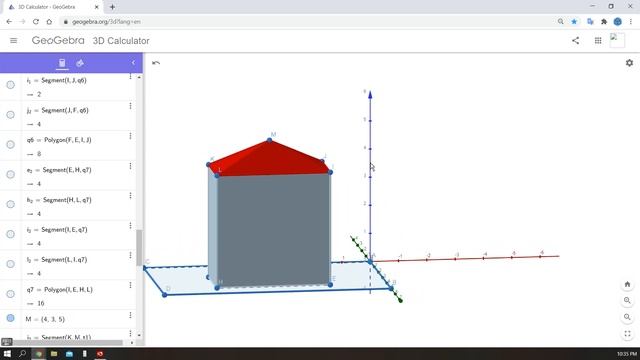Image resolution: width=640 pixels, height=360 pixels.
Task: Collapse the algebra side panel
Action: (133, 63)
